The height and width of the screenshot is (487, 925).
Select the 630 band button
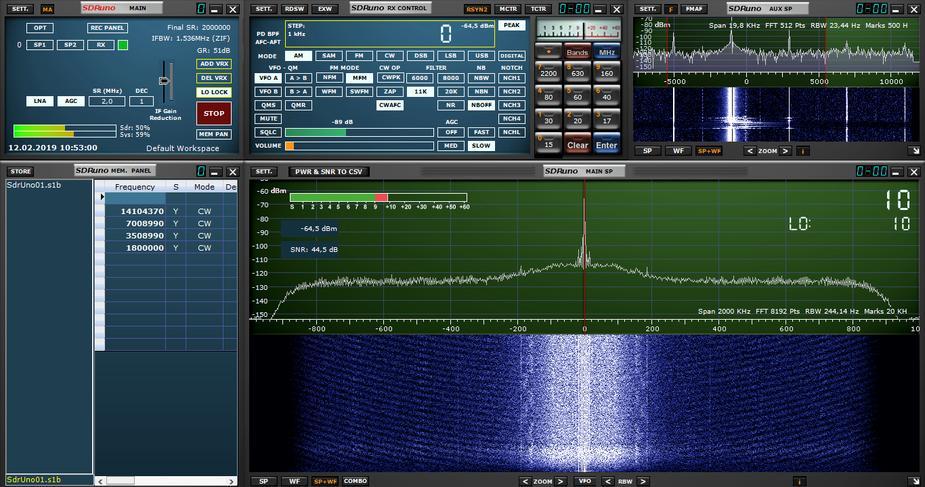[578, 71]
